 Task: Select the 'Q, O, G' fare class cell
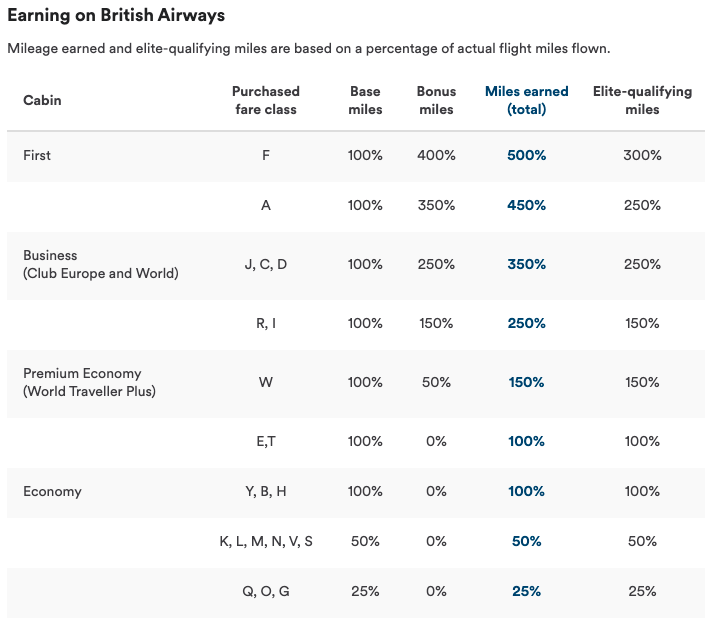[266, 591]
